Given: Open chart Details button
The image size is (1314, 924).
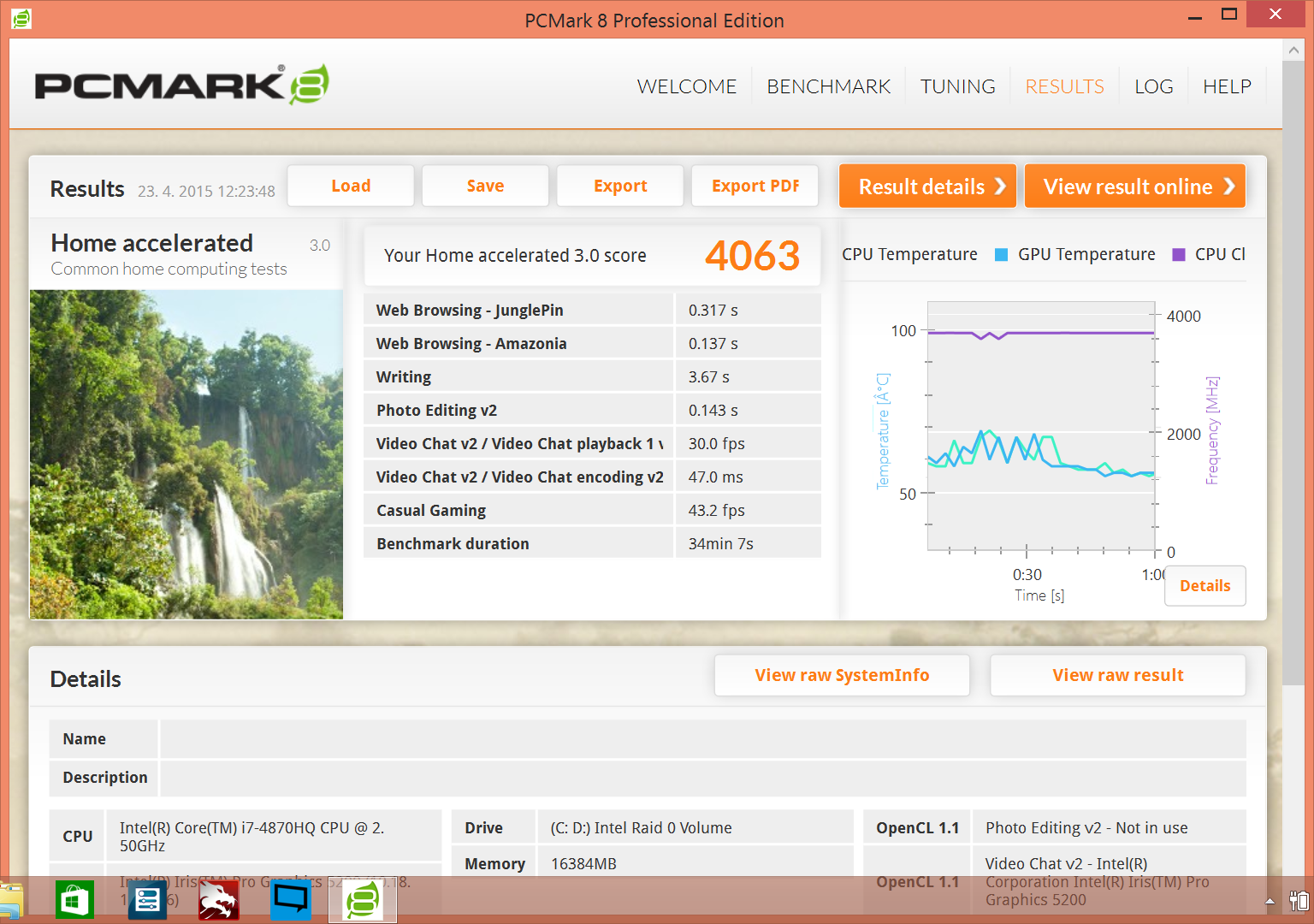Looking at the screenshot, I should (1204, 586).
